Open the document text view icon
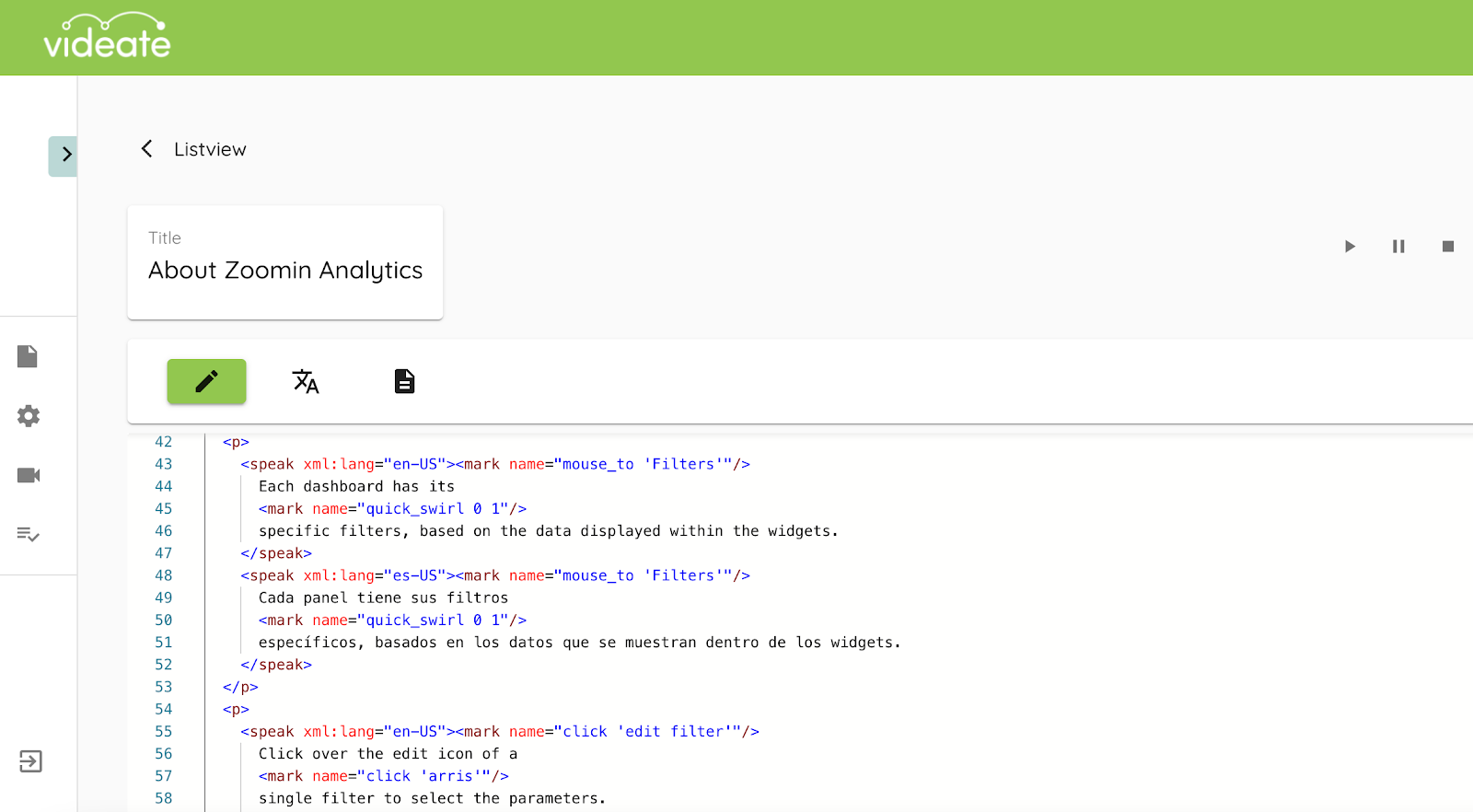 pos(404,381)
